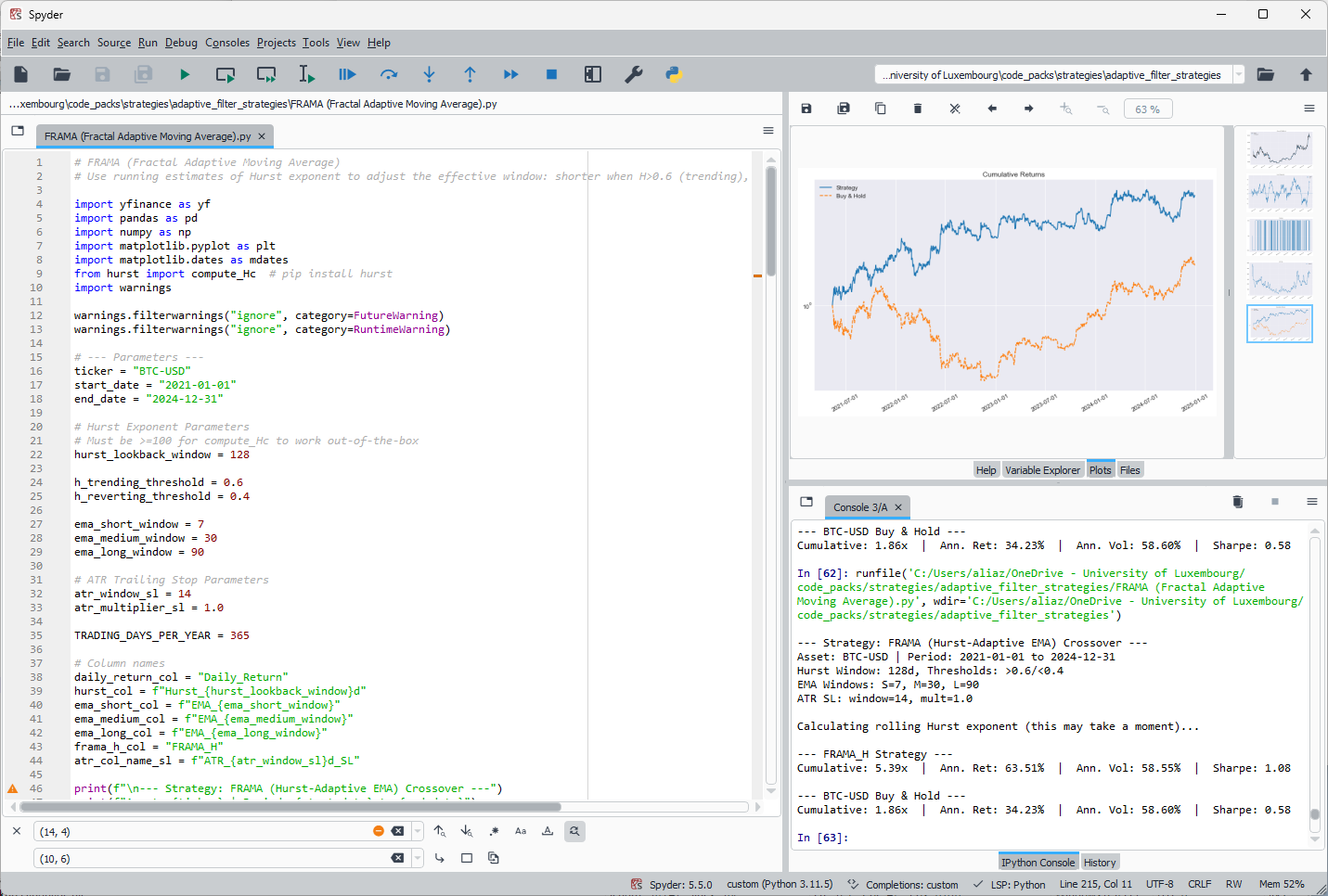Switch to the Variable Explorer tab
Screen dimensions: 1328x896
(x=1042, y=470)
